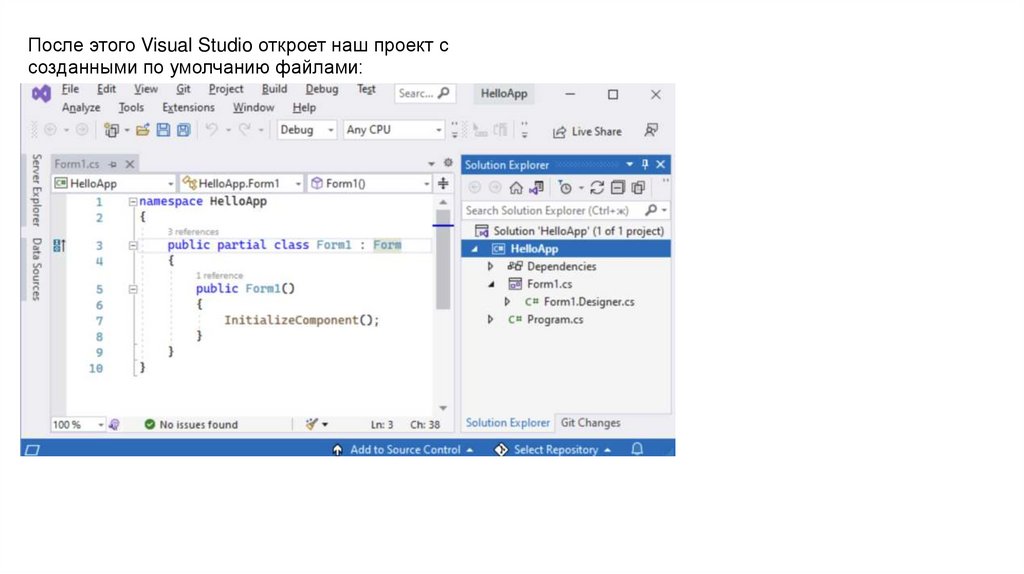Open the Debug configuration dropdown
The width and height of the screenshot is (1024, 574).
307,130
